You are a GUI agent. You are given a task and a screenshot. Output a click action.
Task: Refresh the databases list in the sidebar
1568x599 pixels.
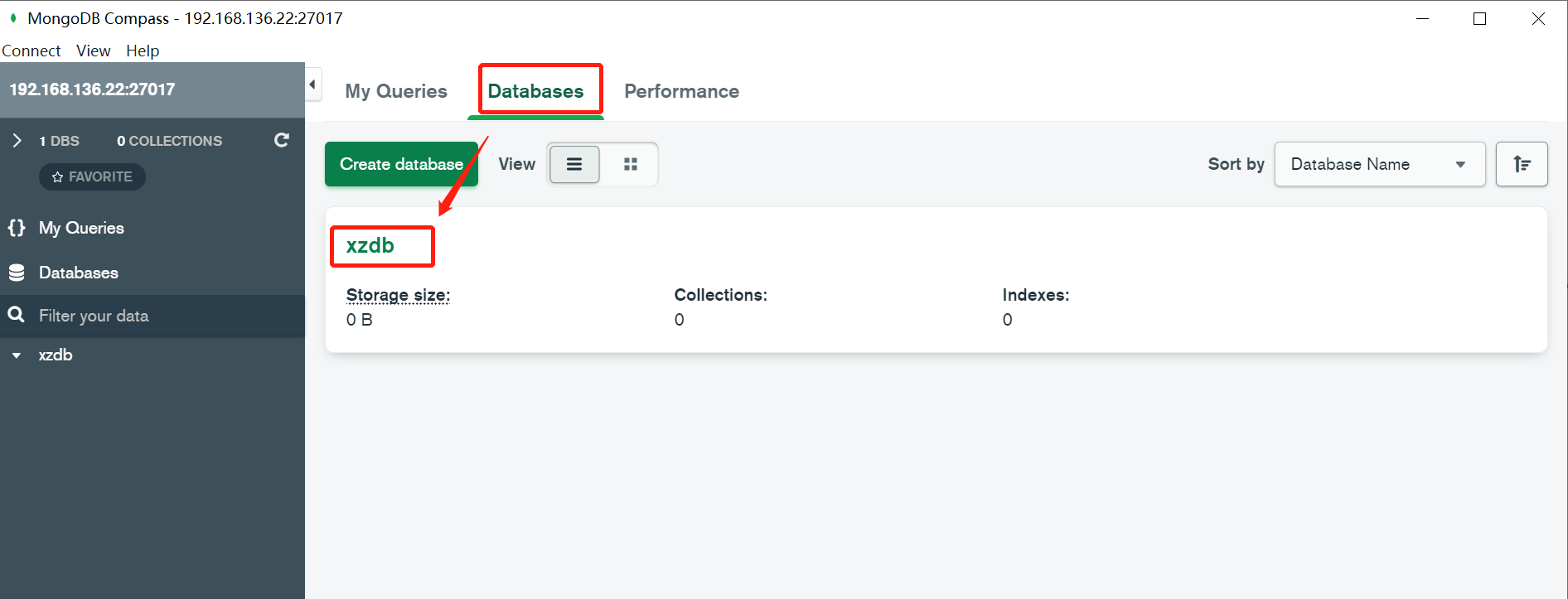coord(282,140)
